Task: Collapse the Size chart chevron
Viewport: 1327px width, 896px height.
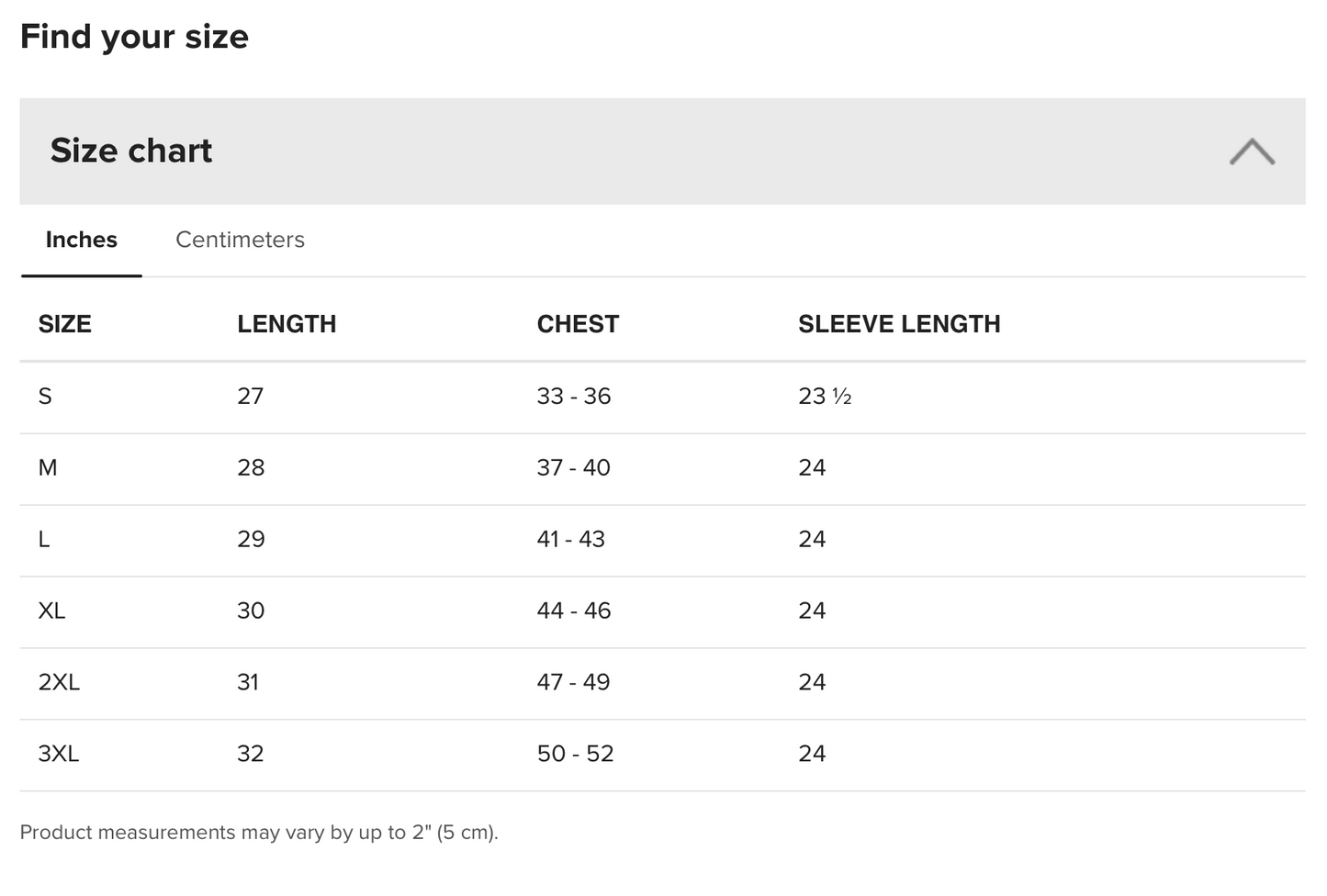Action: [x=1252, y=151]
